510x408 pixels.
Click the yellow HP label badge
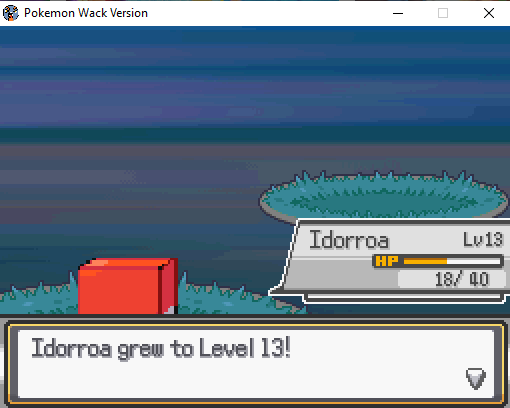pyautogui.click(x=387, y=261)
